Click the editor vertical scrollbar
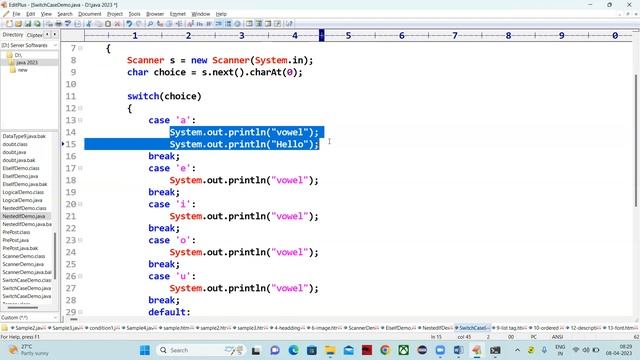 [636, 141]
